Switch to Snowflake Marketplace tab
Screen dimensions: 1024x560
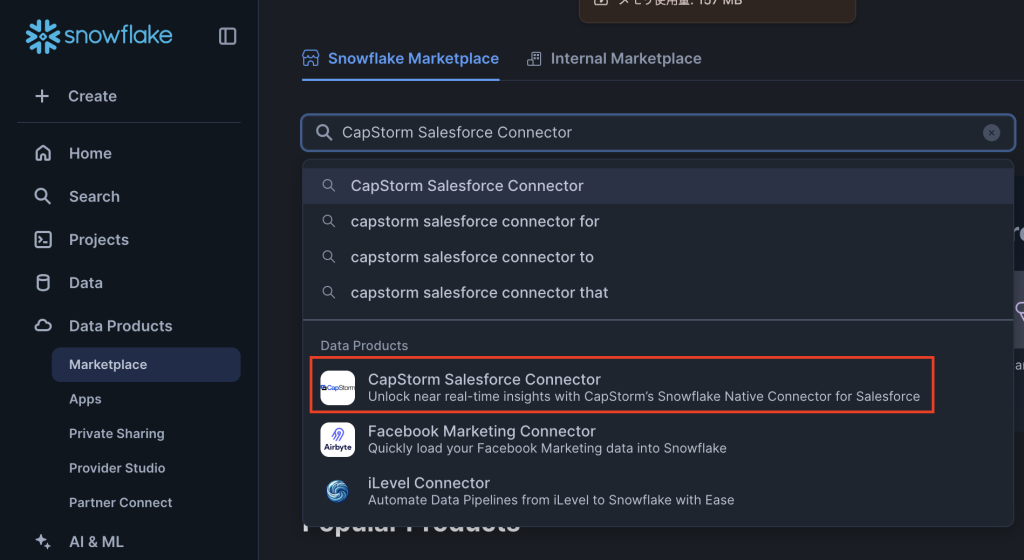400,59
